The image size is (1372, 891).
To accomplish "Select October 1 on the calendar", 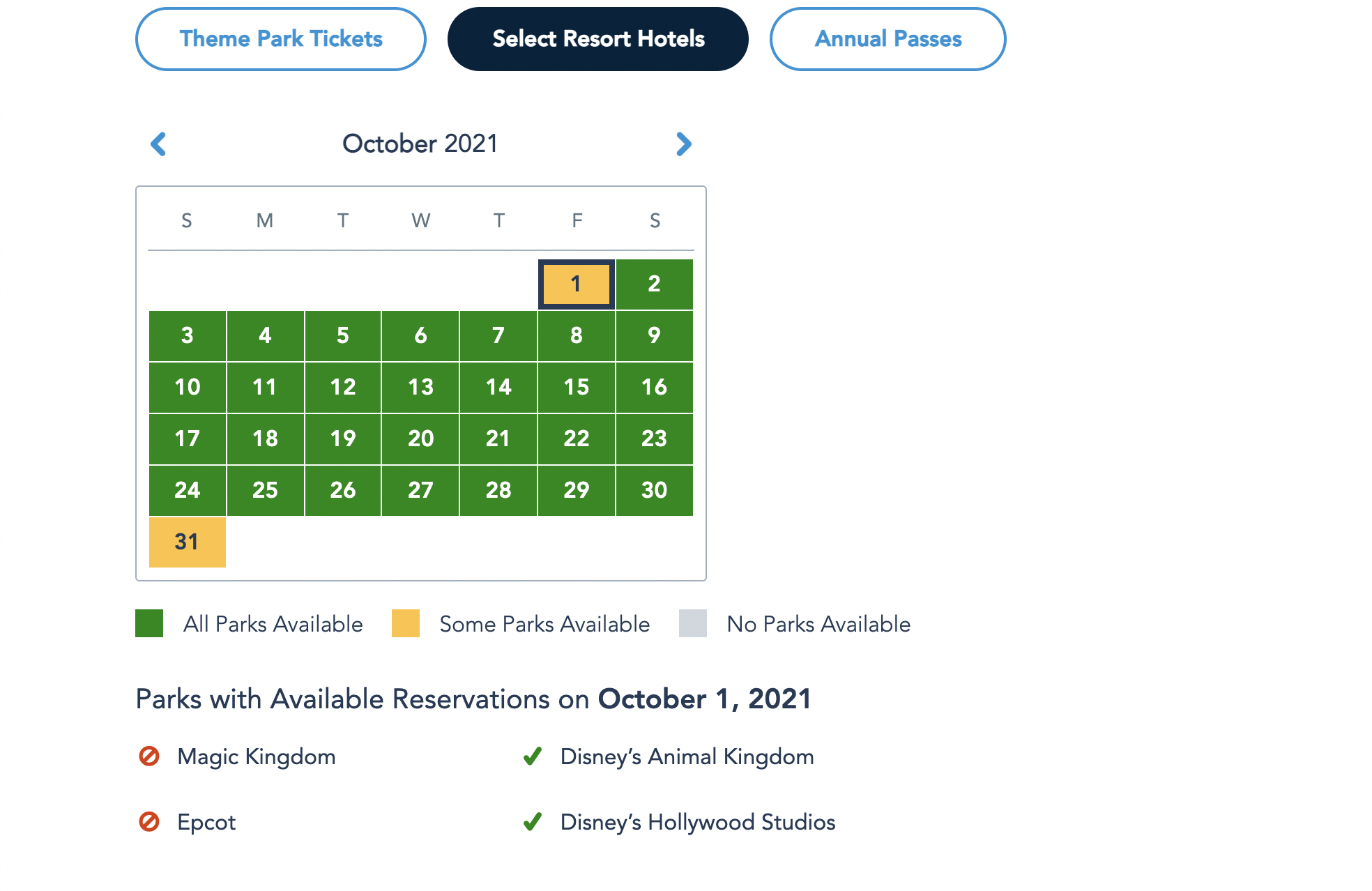I will click(577, 284).
